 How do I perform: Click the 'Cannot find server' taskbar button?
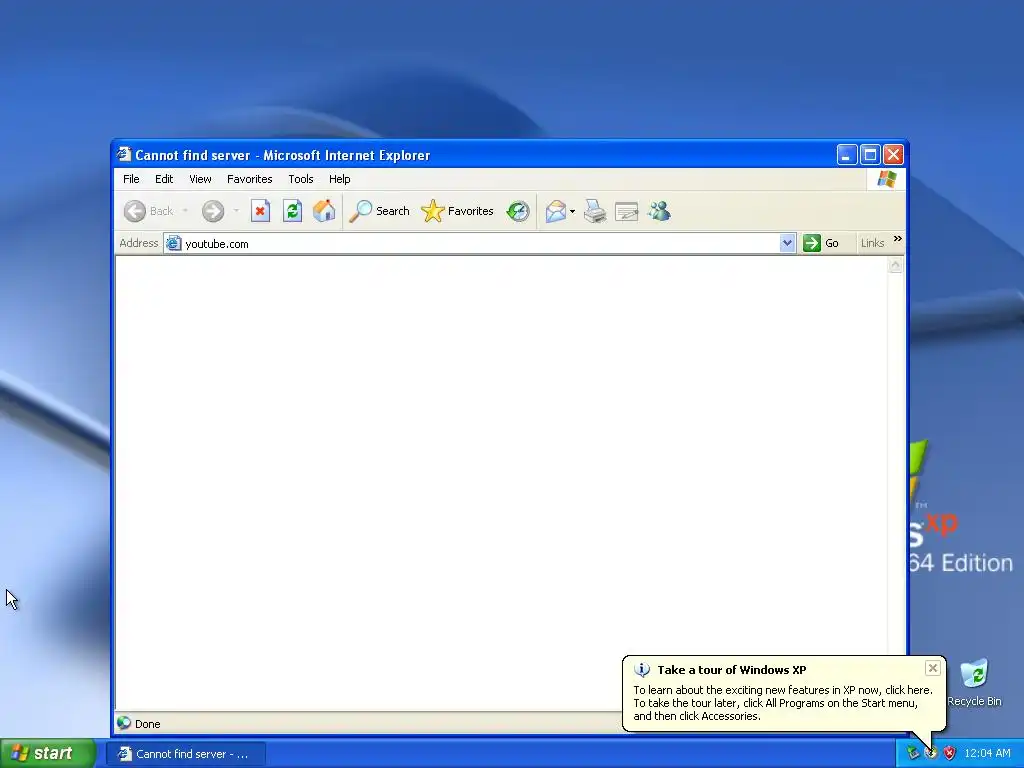(x=185, y=754)
